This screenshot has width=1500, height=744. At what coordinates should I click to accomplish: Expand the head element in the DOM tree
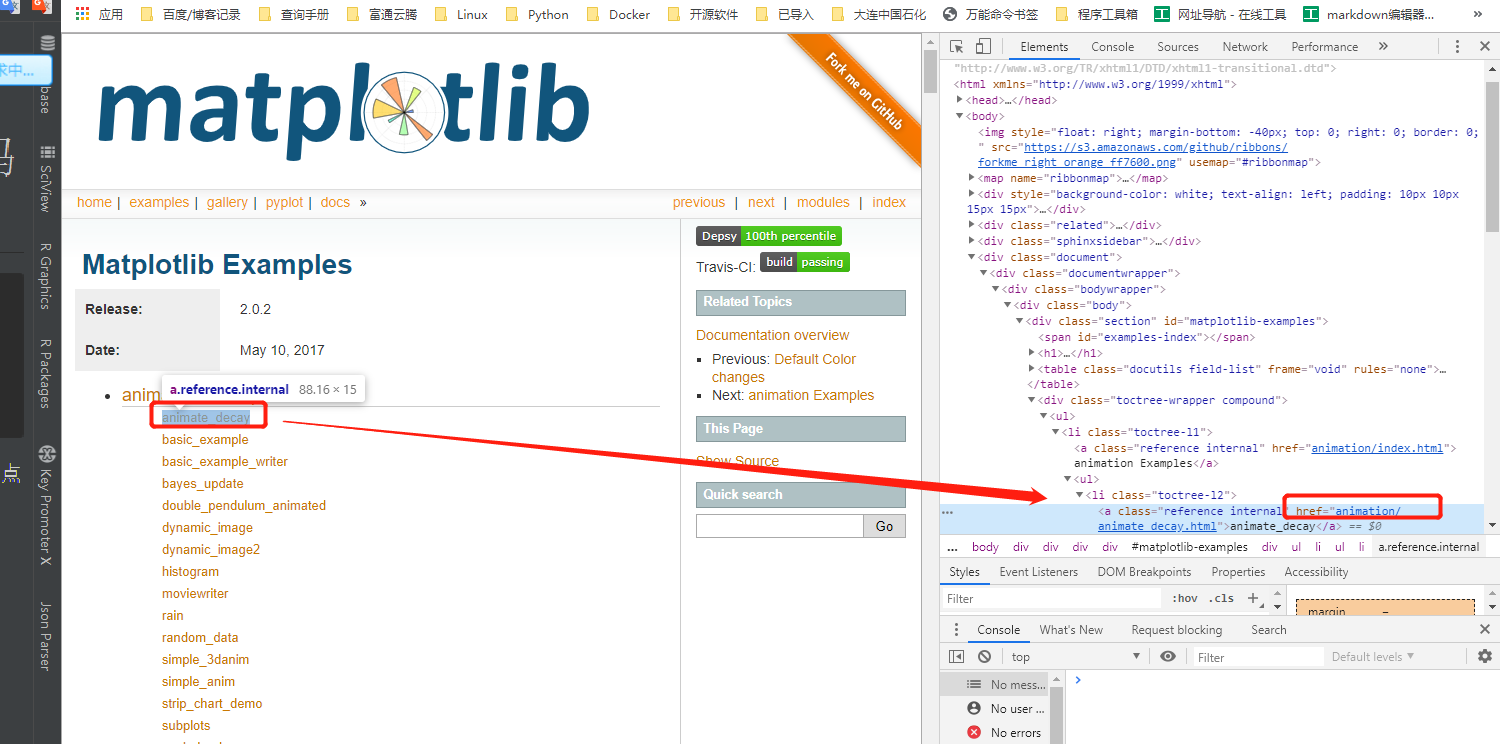coord(960,100)
